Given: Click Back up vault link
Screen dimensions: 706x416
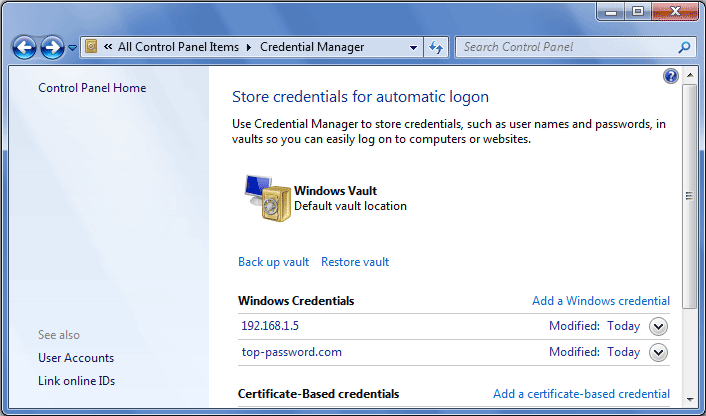Looking at the screenshot, I should [273, 262].
